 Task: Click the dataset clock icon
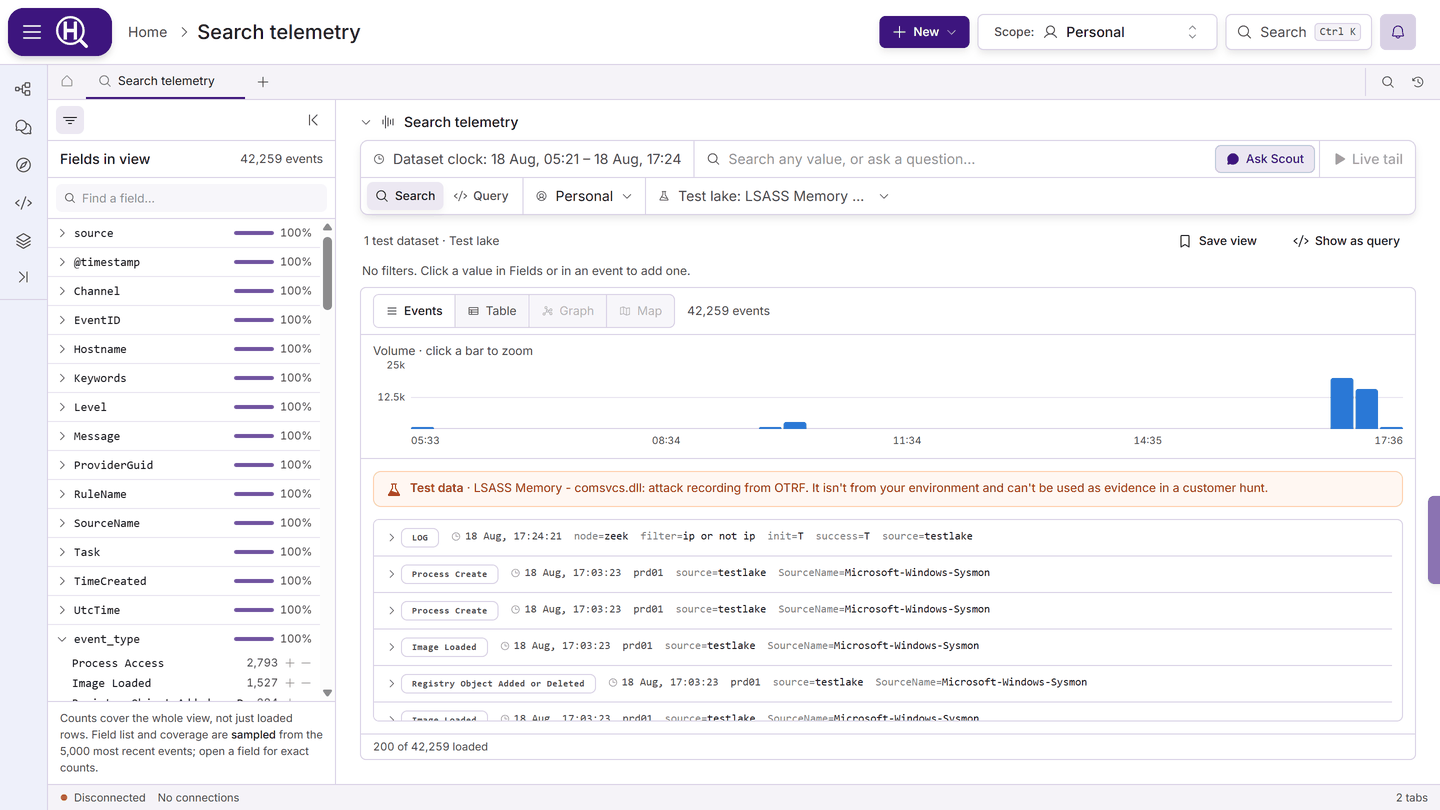point(379,159)
